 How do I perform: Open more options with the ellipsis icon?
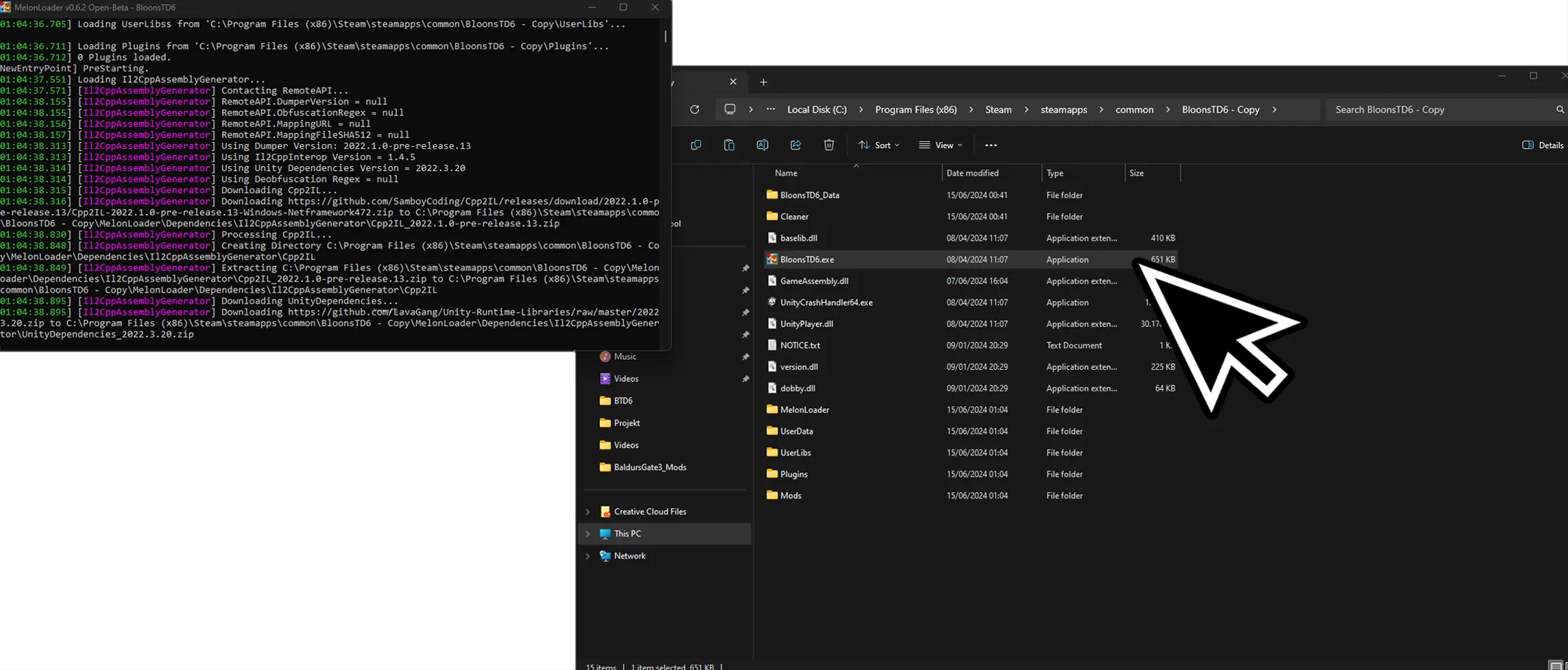tap(991, 145)
